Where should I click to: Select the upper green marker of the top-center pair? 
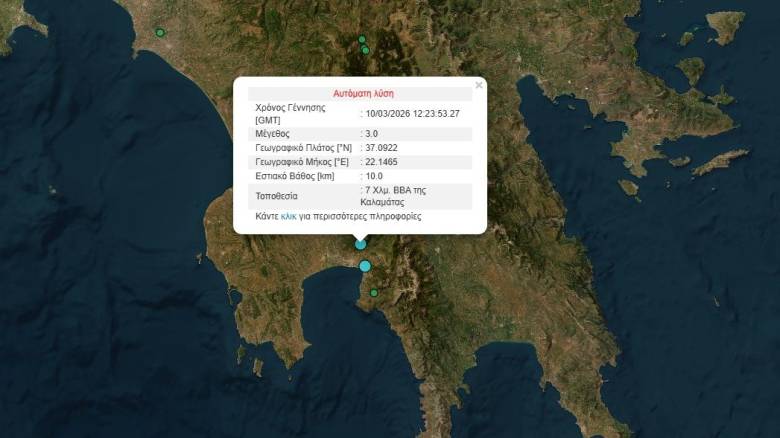click(x=362, y=40)
